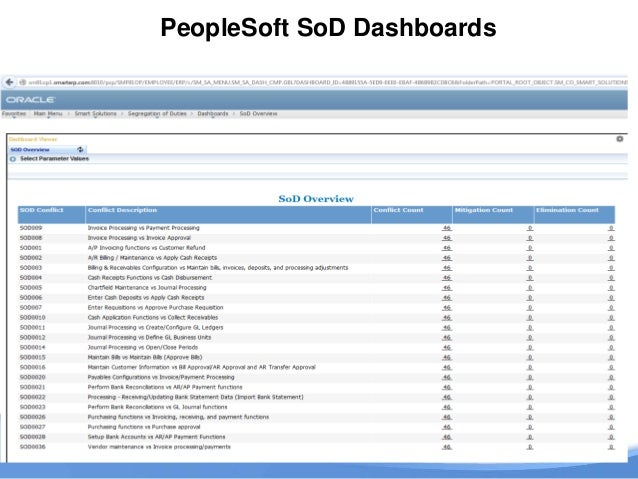Open mitigation count for SOD0014 row
Viewport: 638px width, 479px height.
(530, 348)
